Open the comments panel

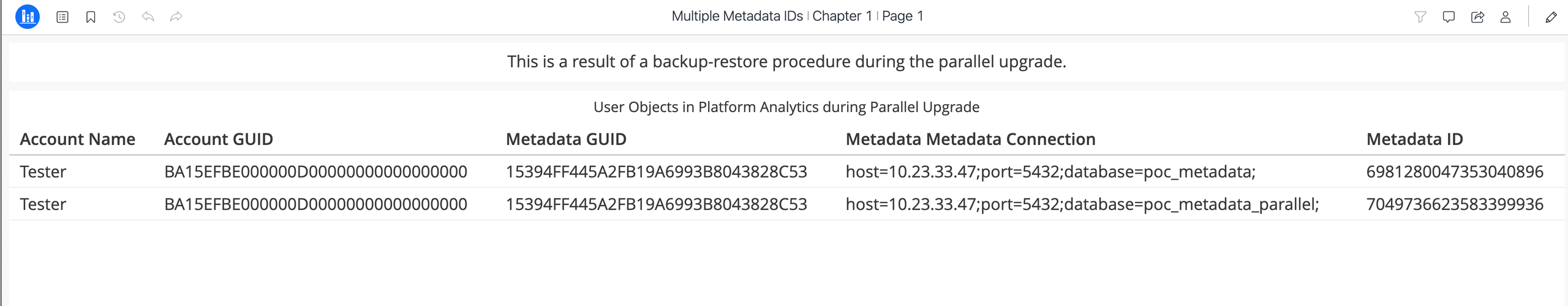(1449, 17)
